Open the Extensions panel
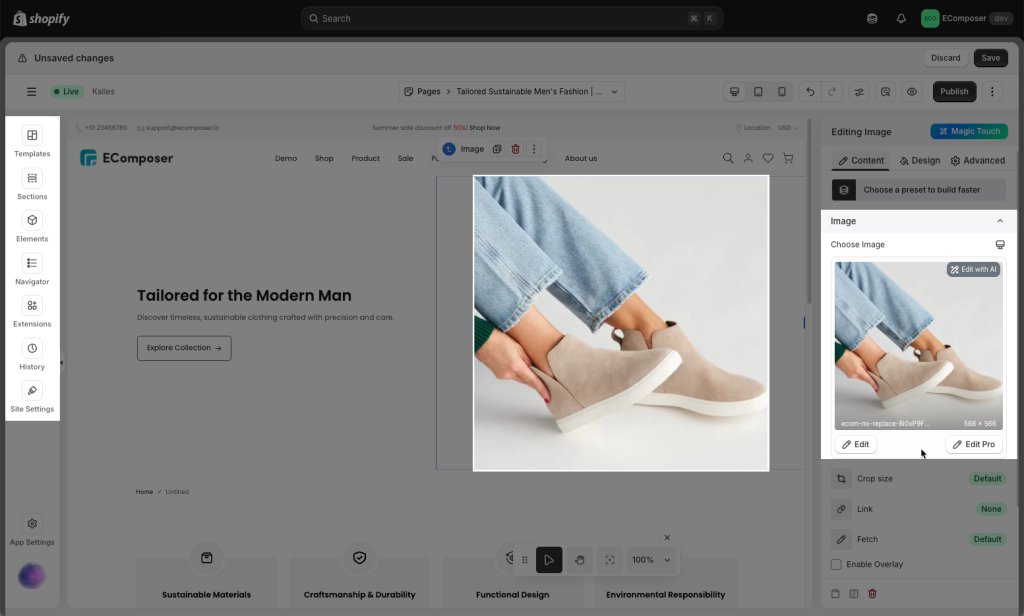This screenshot has height=616, width=1024. pos(32,306)
